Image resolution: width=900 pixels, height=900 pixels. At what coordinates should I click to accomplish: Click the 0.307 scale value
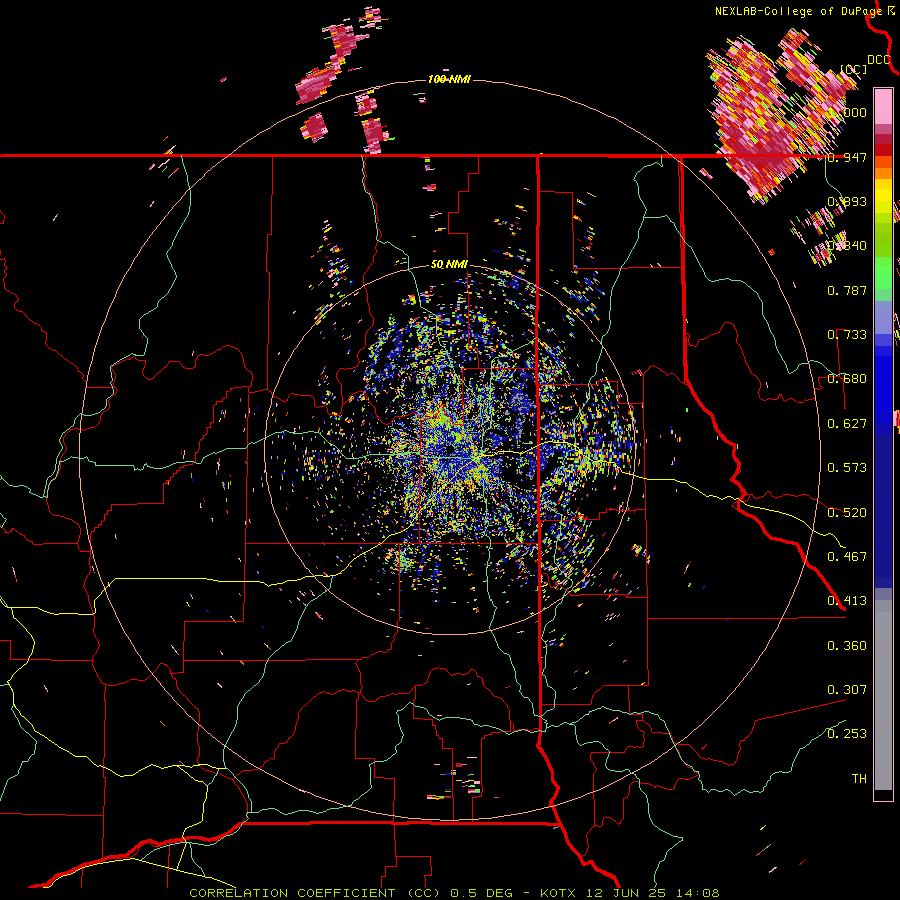(847, 690)
